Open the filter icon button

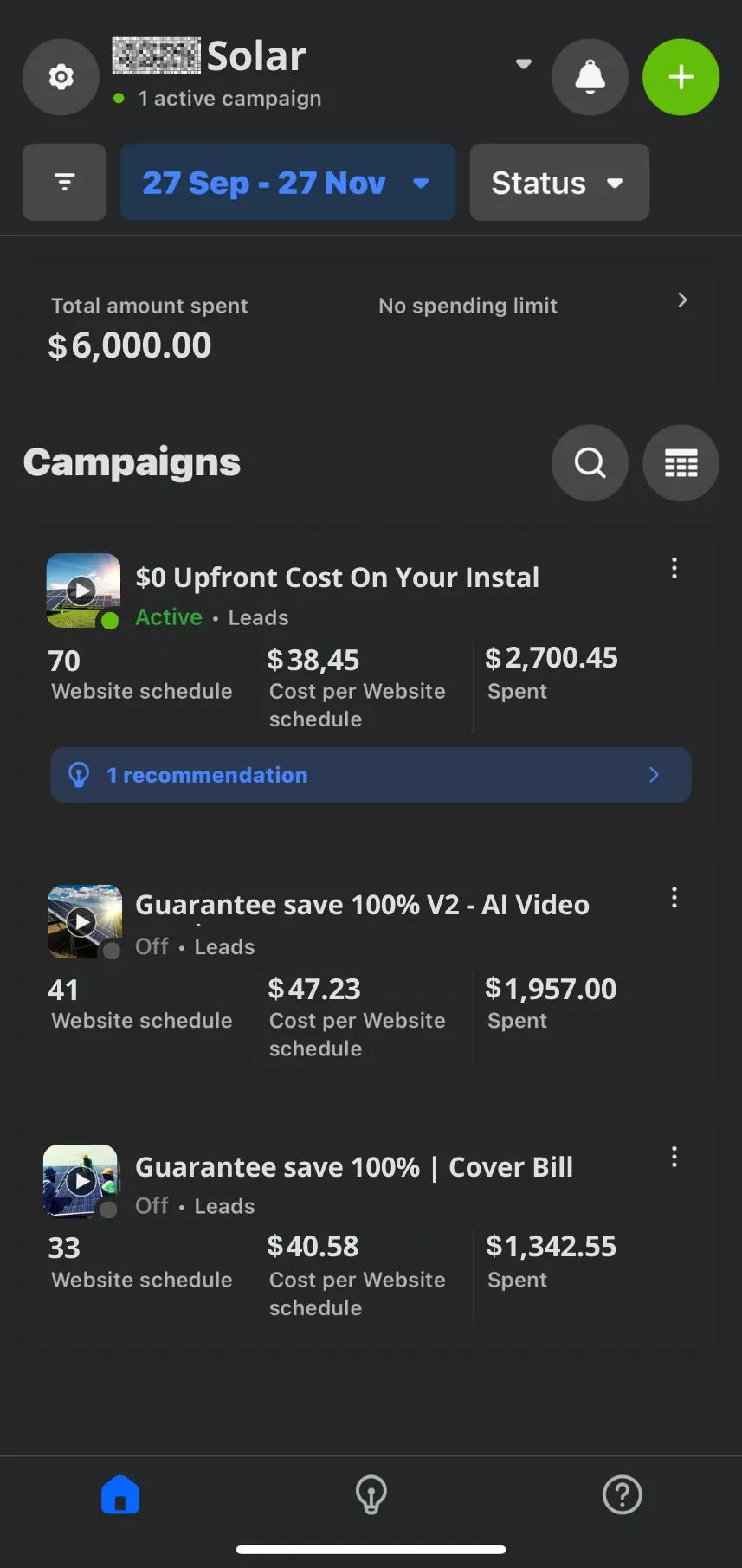[64, 182]
